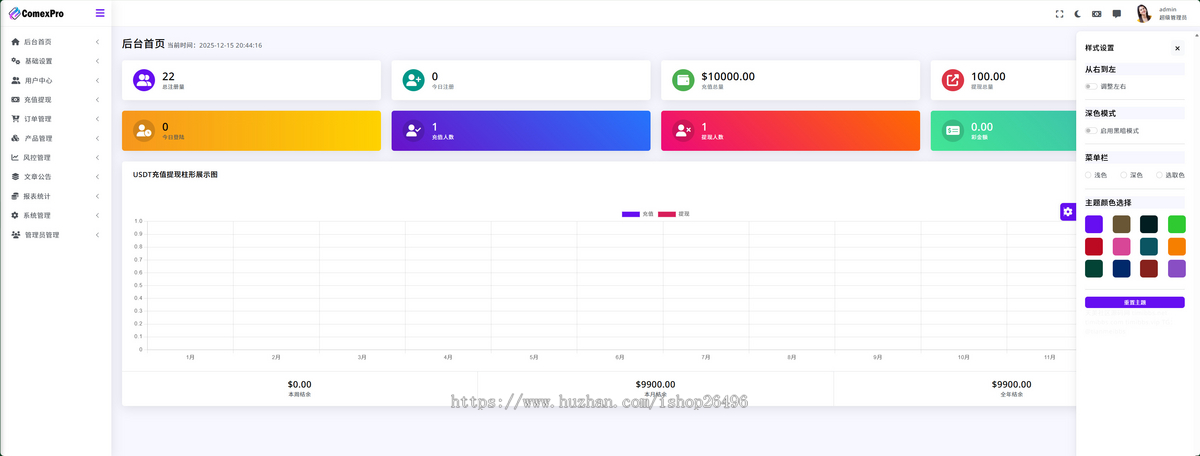
Task: Click the 重置主题 reset theme button
Action: coord(1135,302)
